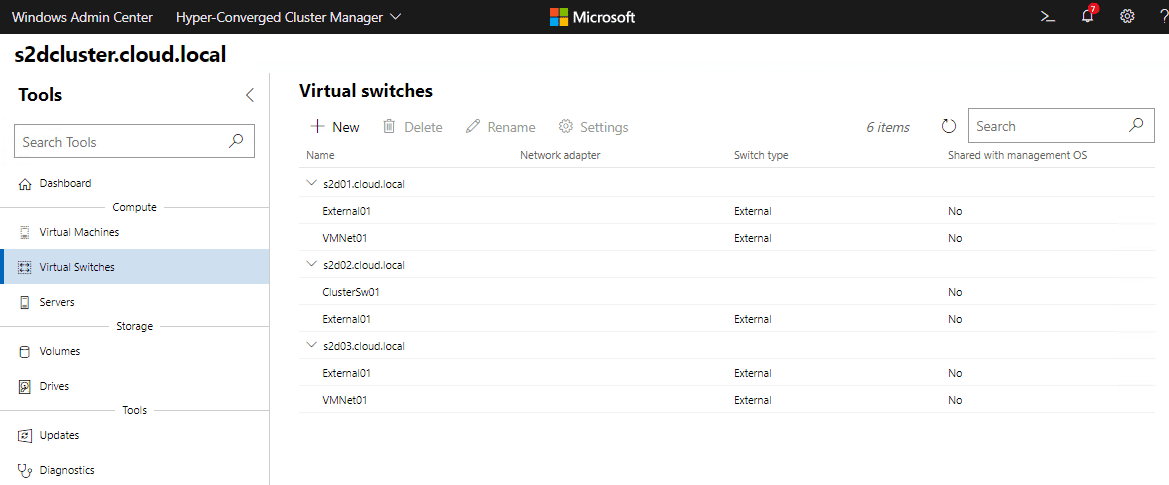Collapse the s2d02.cloud.local group

tap(311, 265)
